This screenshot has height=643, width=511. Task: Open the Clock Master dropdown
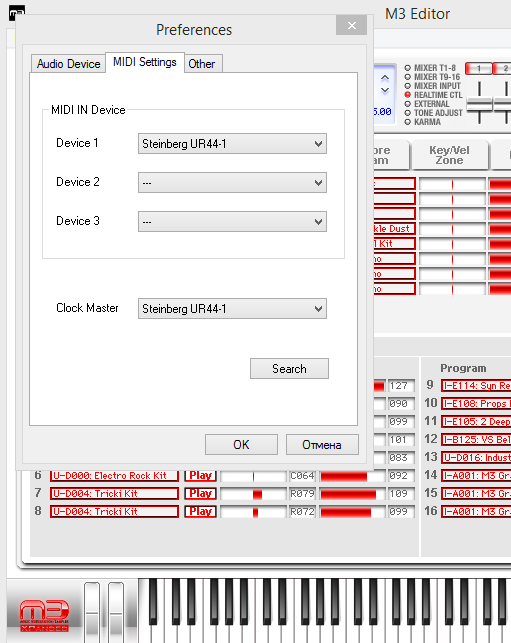232,308
